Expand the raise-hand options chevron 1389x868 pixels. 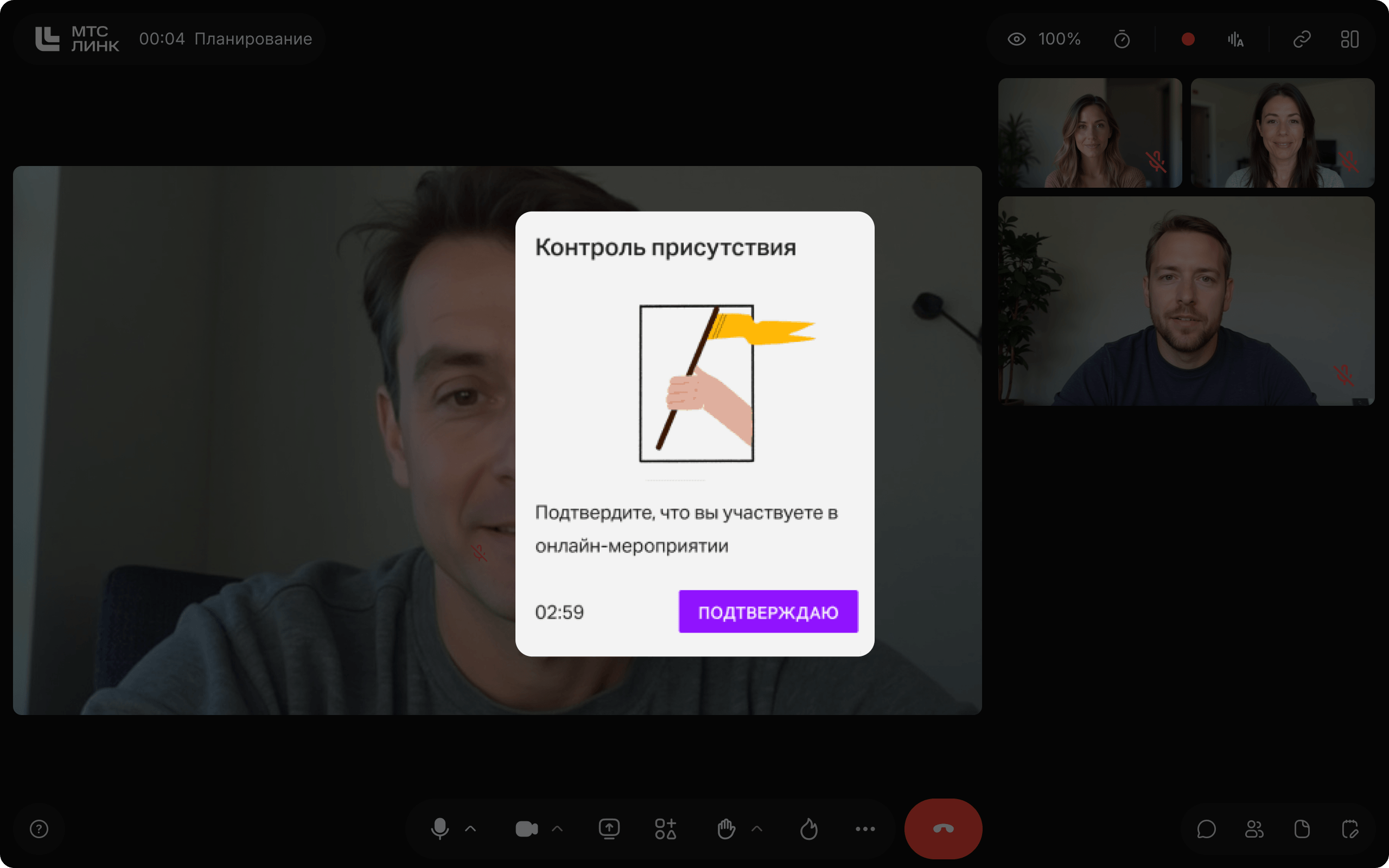(757, 828)
